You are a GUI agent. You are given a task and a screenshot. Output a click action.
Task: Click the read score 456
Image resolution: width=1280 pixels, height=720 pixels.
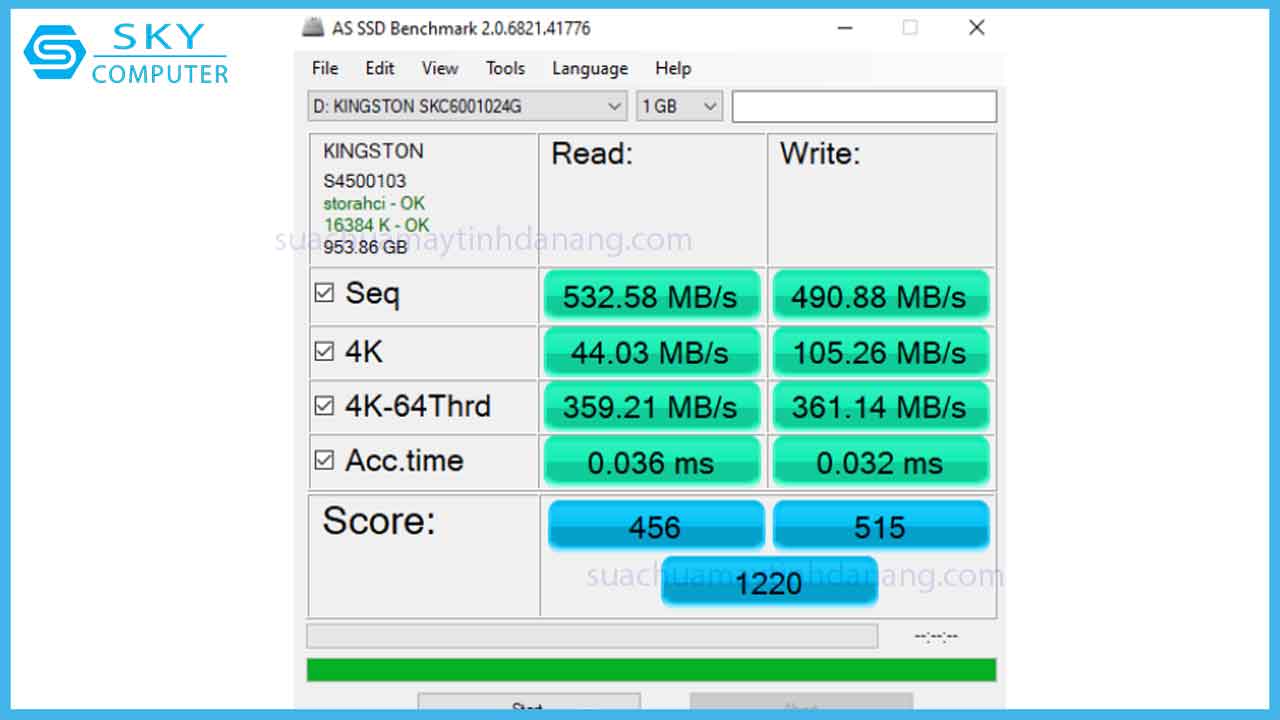(x=656, y=526)
